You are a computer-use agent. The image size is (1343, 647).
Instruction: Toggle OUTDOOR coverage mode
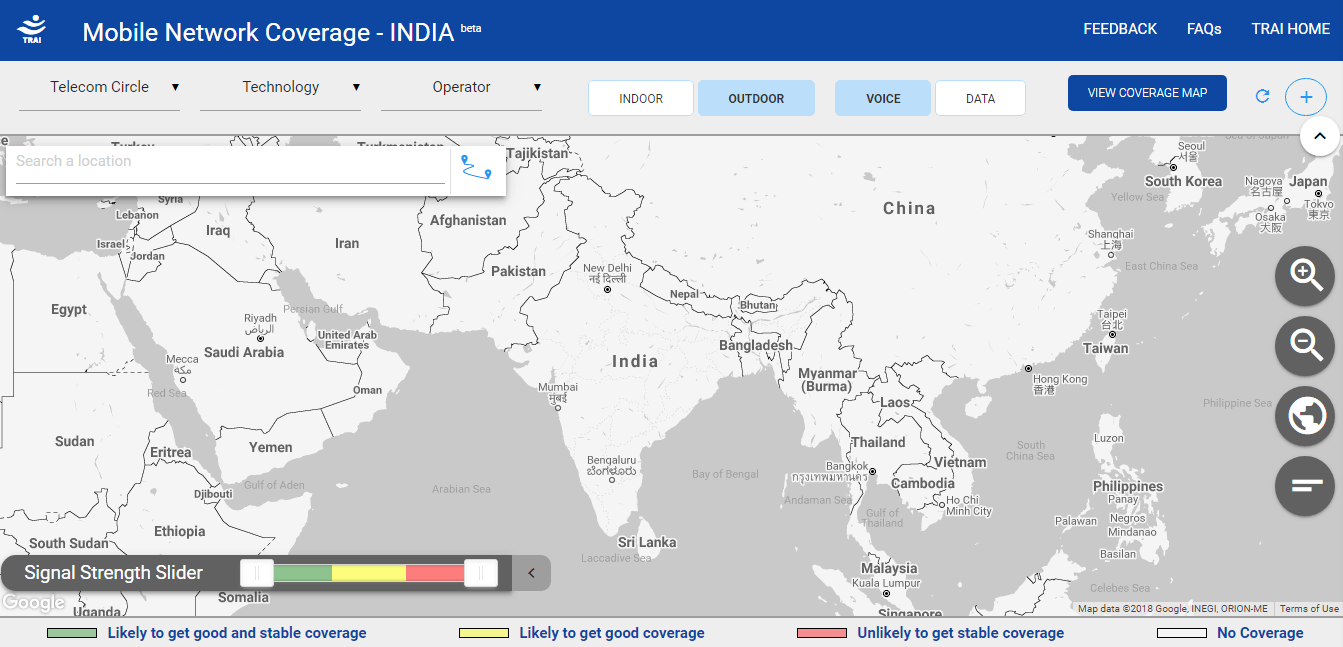tap(756, 98)
